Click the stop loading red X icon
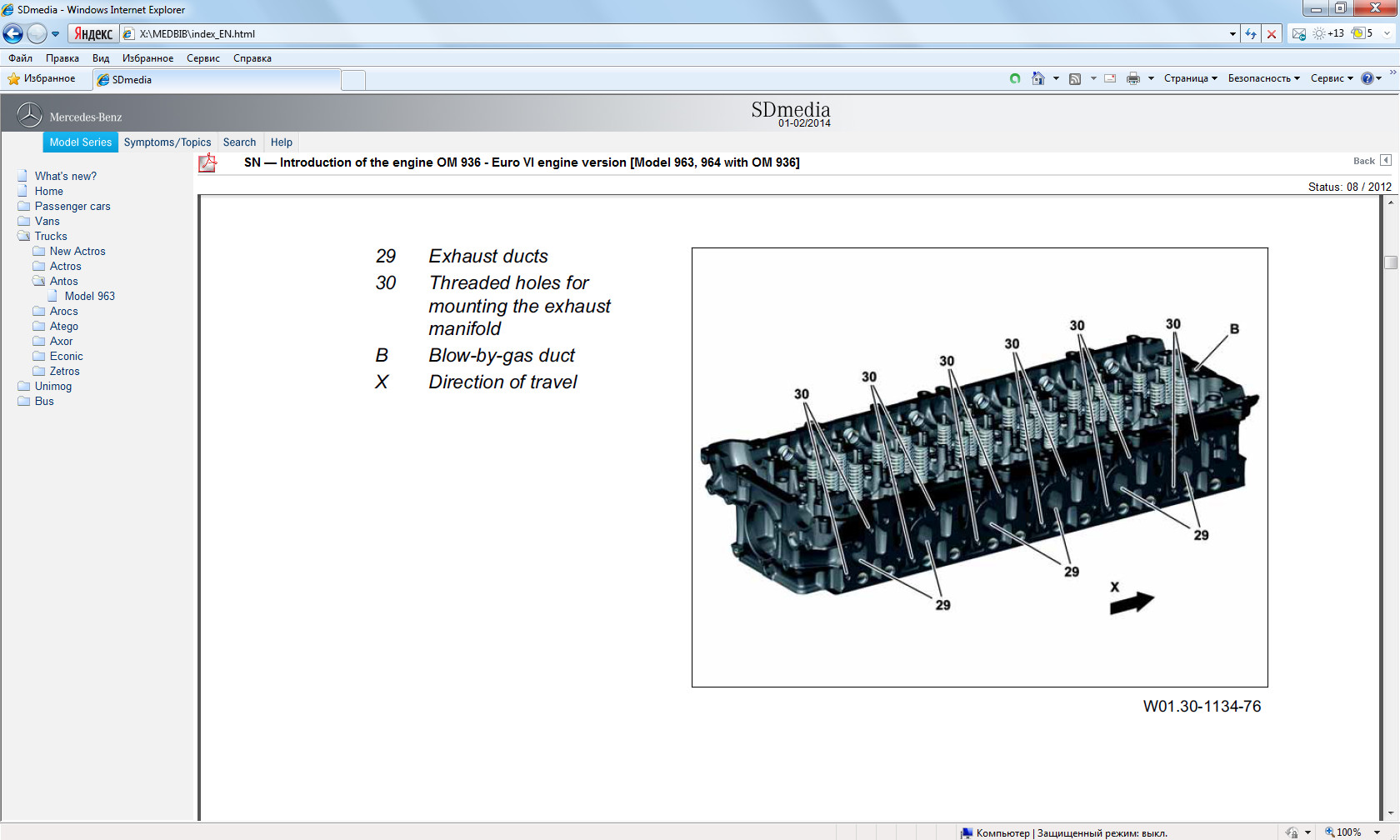Screen dimensions: 1400x840 [x=1272, y=34]
